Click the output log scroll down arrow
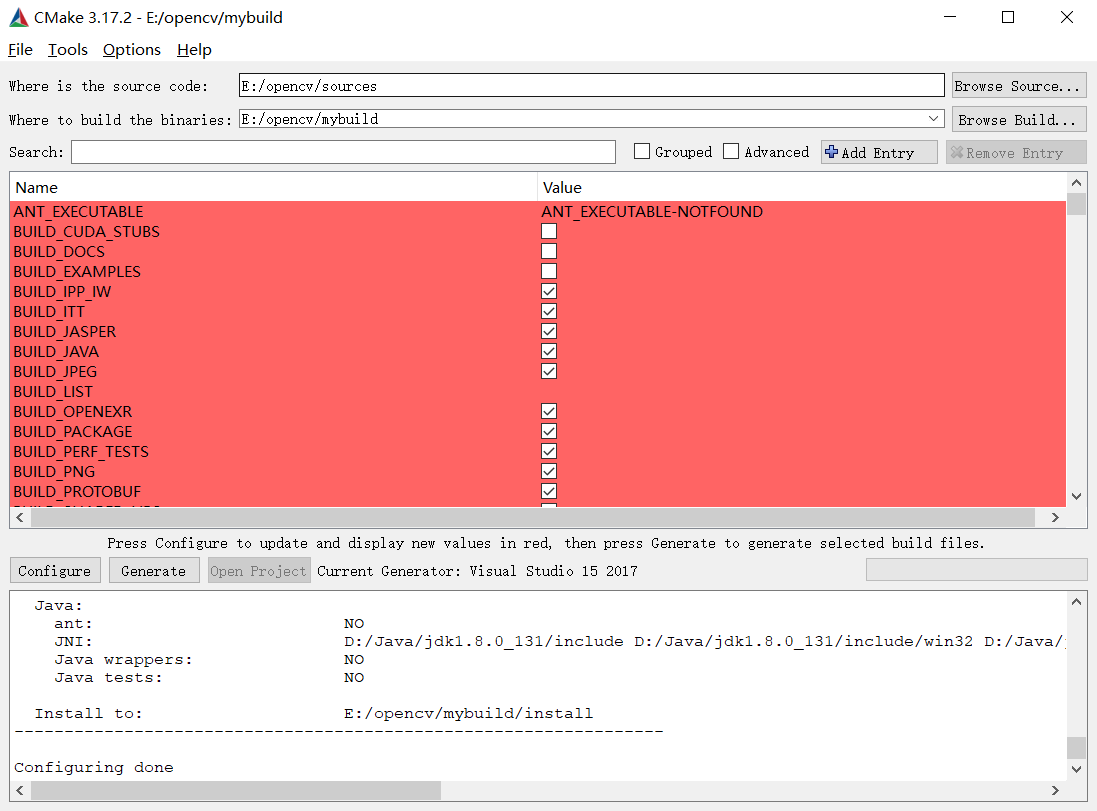The width and height of the screenshot is (1097, 811). 1076,769
